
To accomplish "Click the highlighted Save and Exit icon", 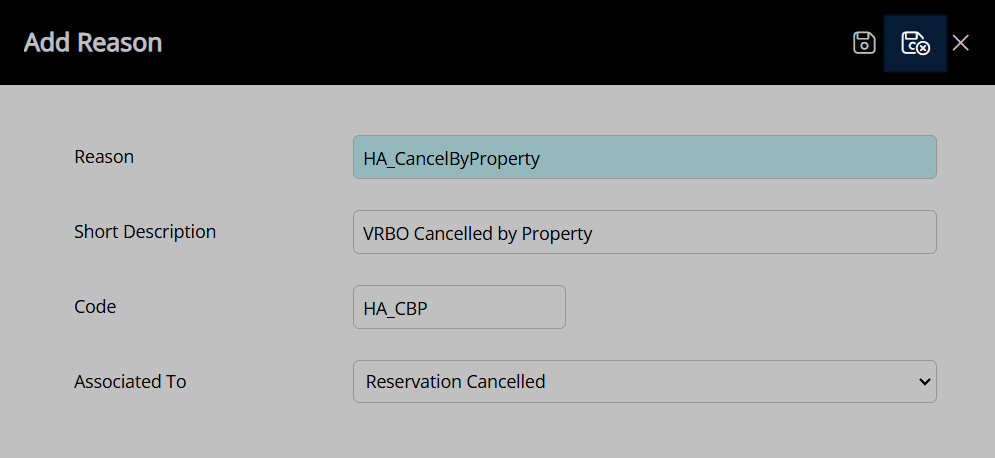I will click(x=915, y=43).
